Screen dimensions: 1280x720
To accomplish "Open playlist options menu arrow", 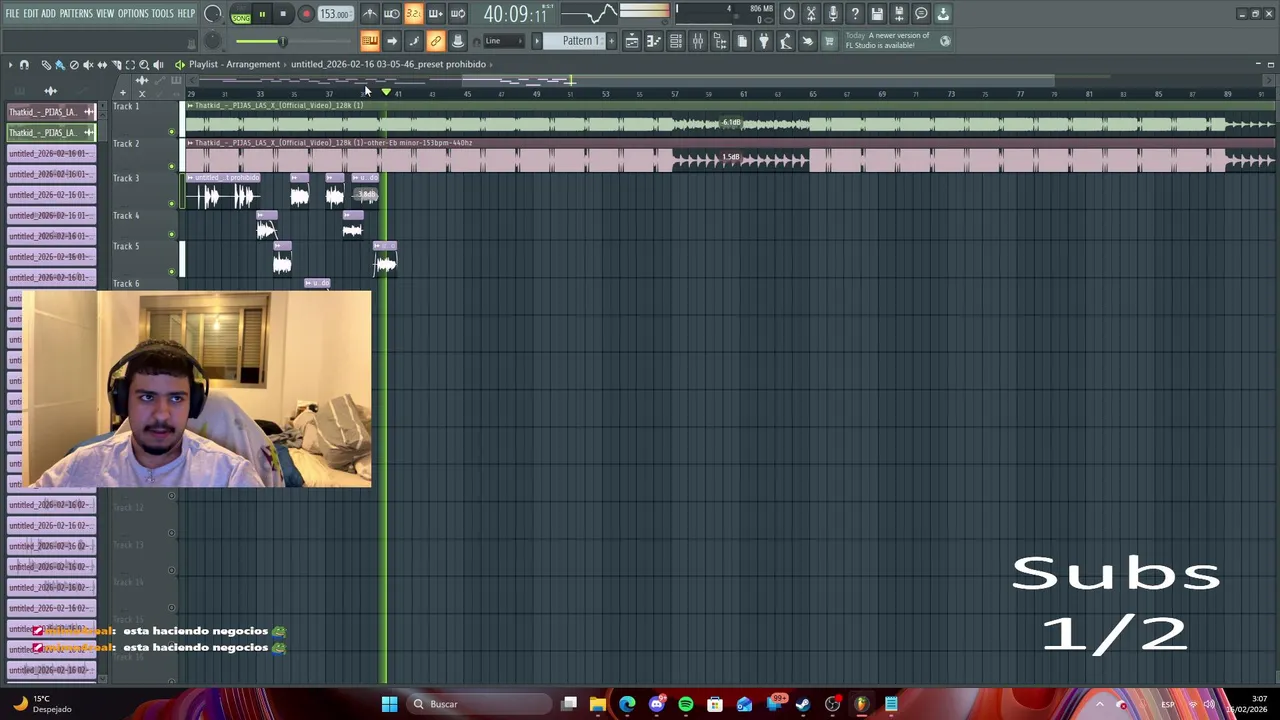I will pos(10,65).
